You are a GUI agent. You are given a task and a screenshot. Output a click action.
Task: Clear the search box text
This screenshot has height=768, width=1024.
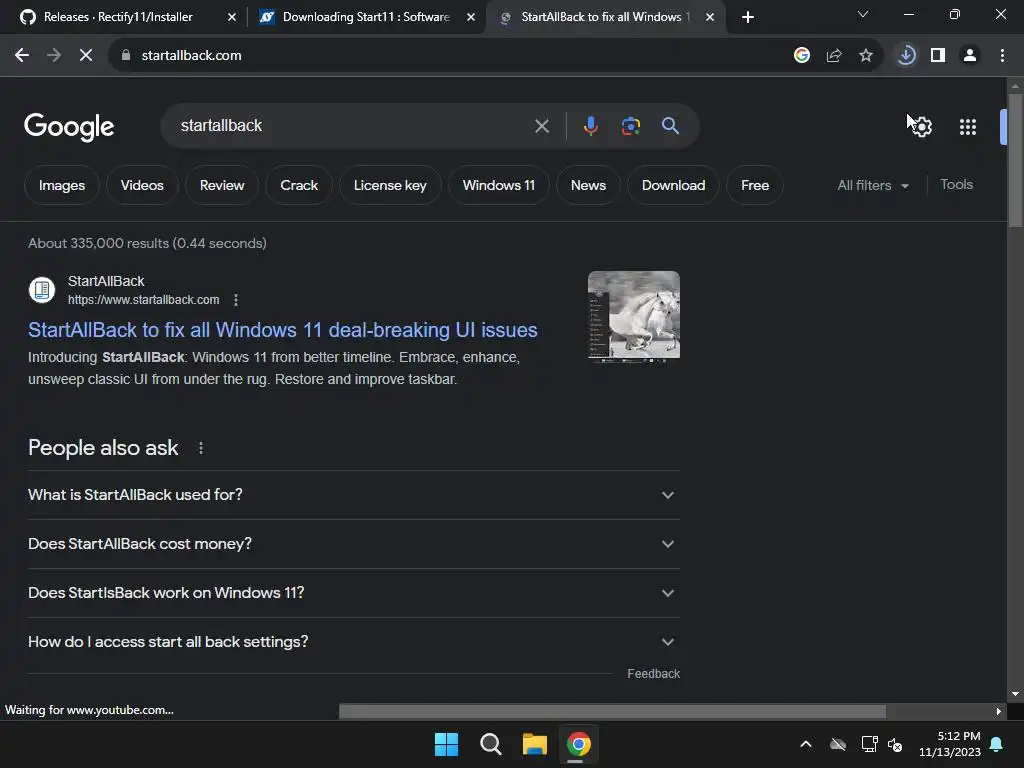pos(541,126)
